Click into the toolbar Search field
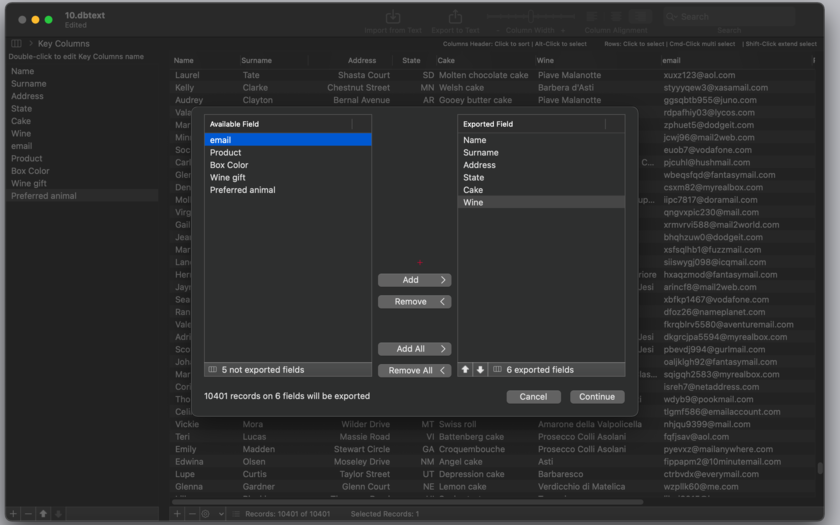Image resolution: width=840 pixels, height=525 pixels. pyautogui.click(x=729, y=17)
